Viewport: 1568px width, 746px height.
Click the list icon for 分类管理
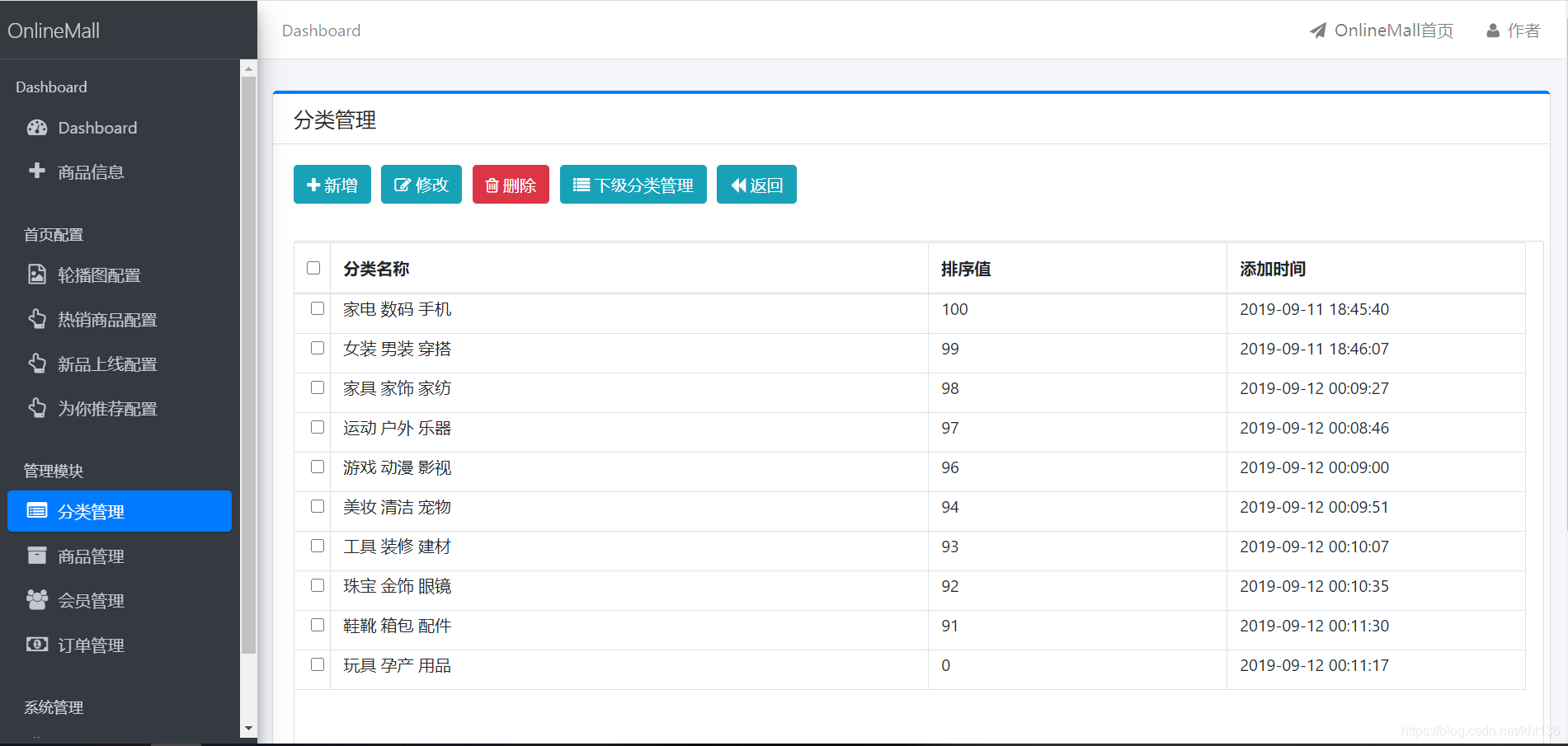click(37, 511)
